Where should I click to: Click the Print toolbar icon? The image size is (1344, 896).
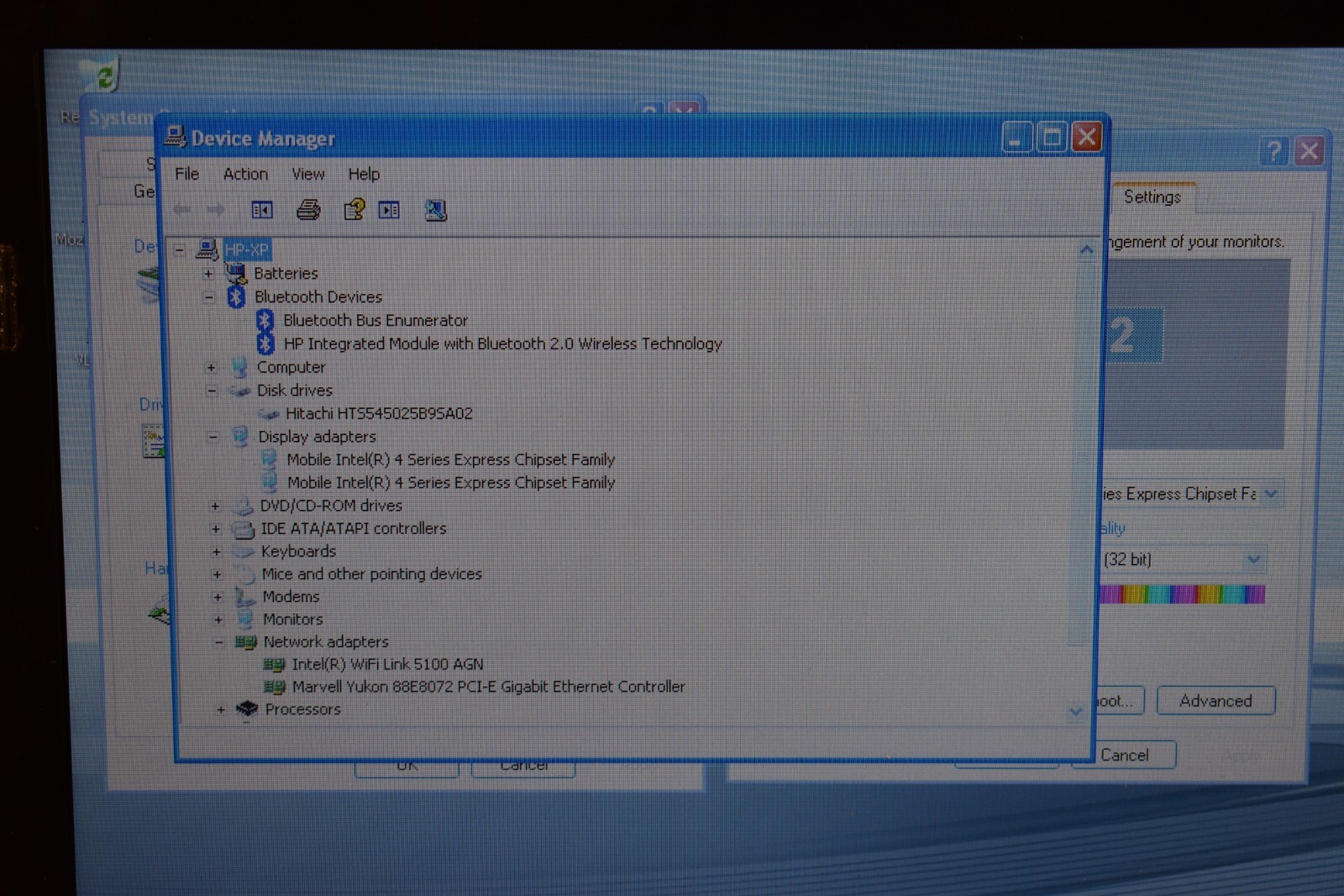[308, 210]
